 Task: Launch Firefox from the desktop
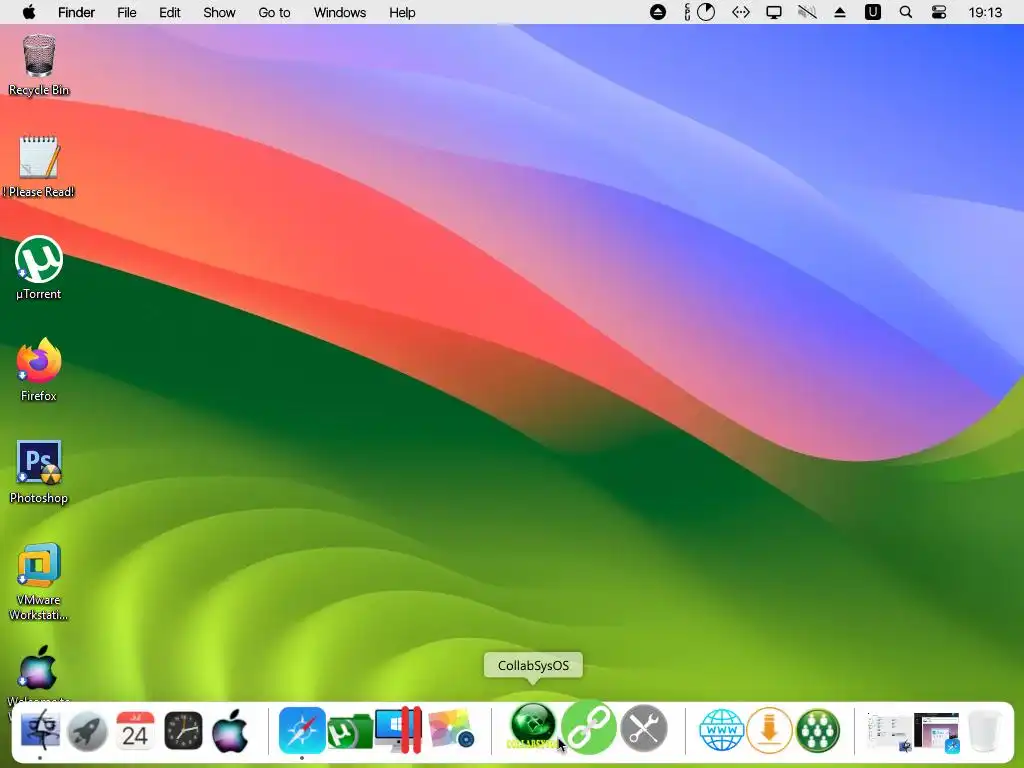coord(39,370)
